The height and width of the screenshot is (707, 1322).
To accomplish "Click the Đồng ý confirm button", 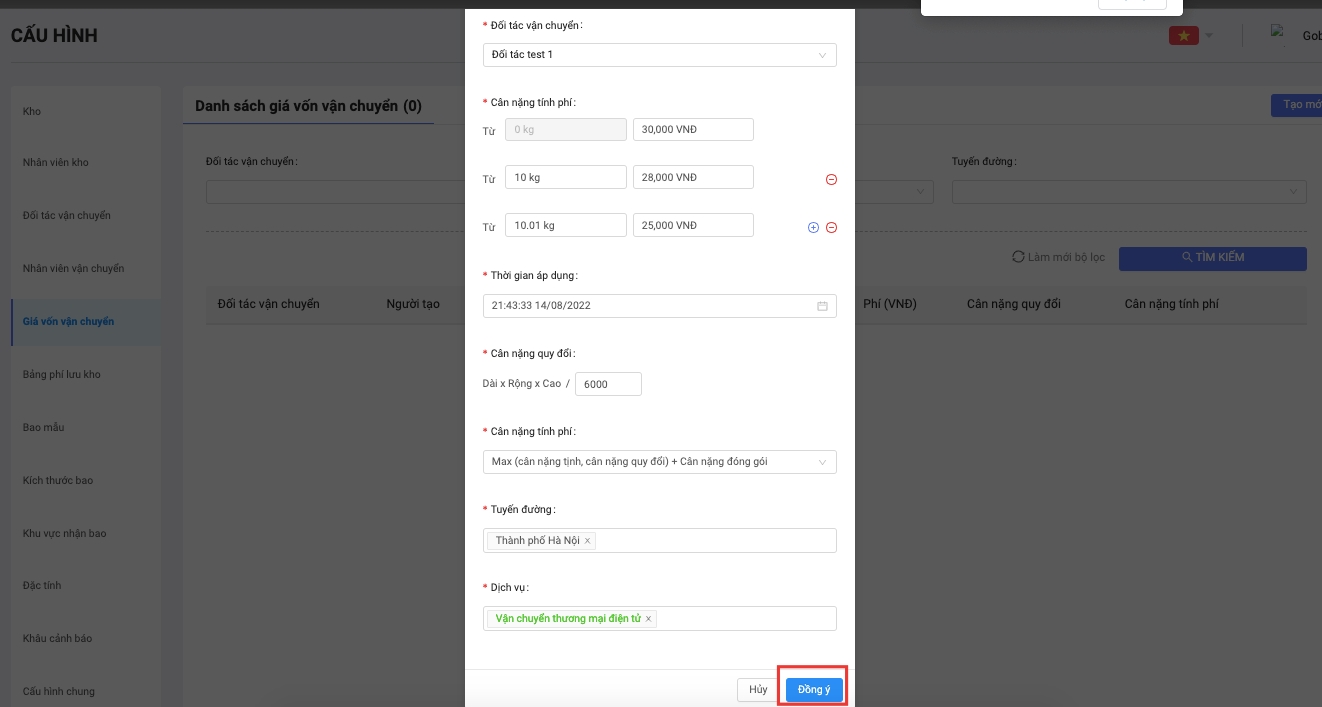I will (814, 690).
